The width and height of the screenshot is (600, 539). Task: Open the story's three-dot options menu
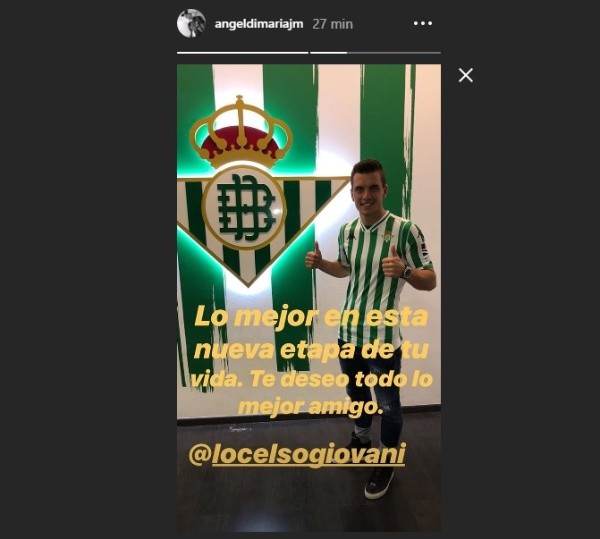coord(423,24)
